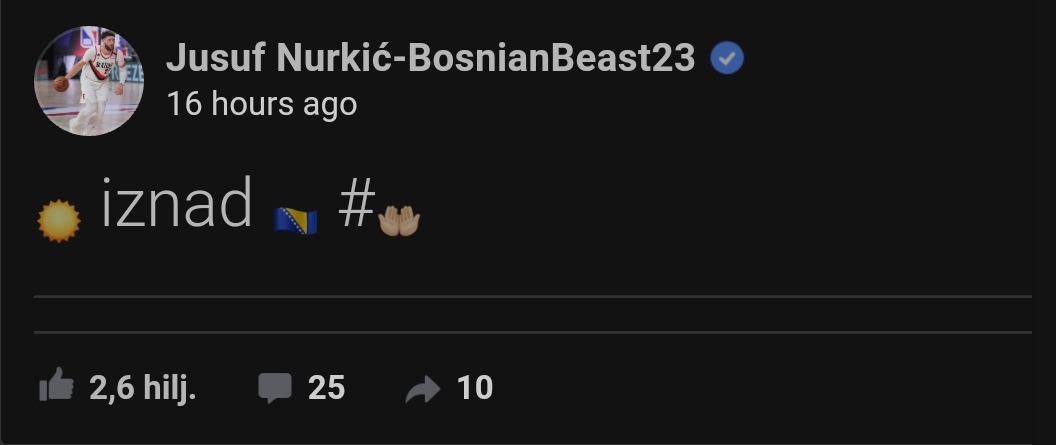Share the post using arrow icon
This screenshot has width=1056, height=445.
[x=423, y=389]
